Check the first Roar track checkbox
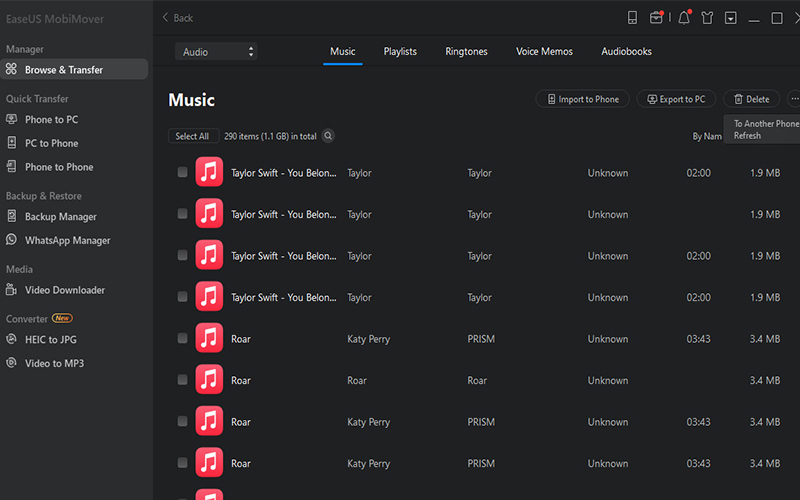This screenshot has height=500, width=800. 182,339
